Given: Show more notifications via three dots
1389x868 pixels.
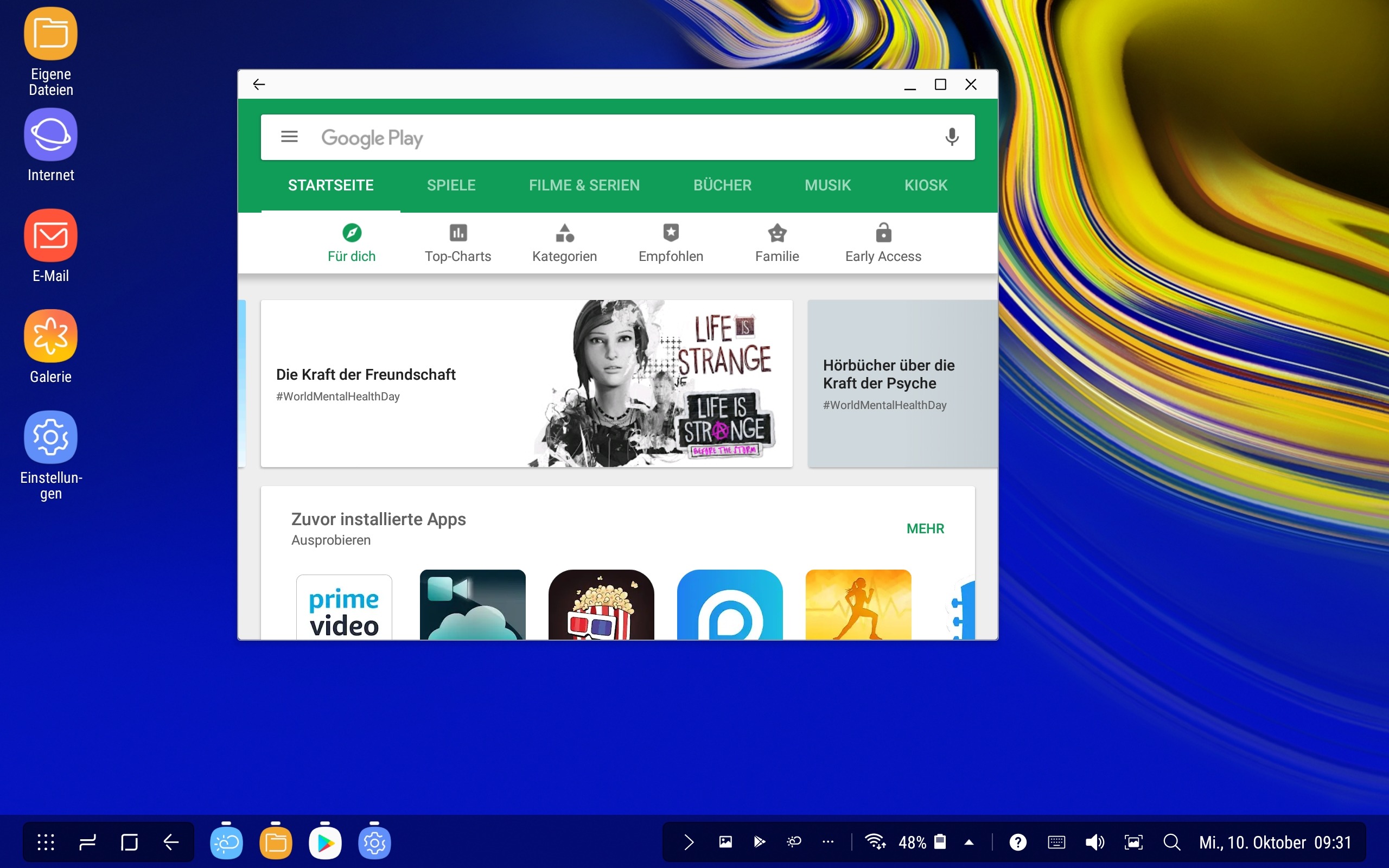Looking at the screenshot, I should pos(827,842).
